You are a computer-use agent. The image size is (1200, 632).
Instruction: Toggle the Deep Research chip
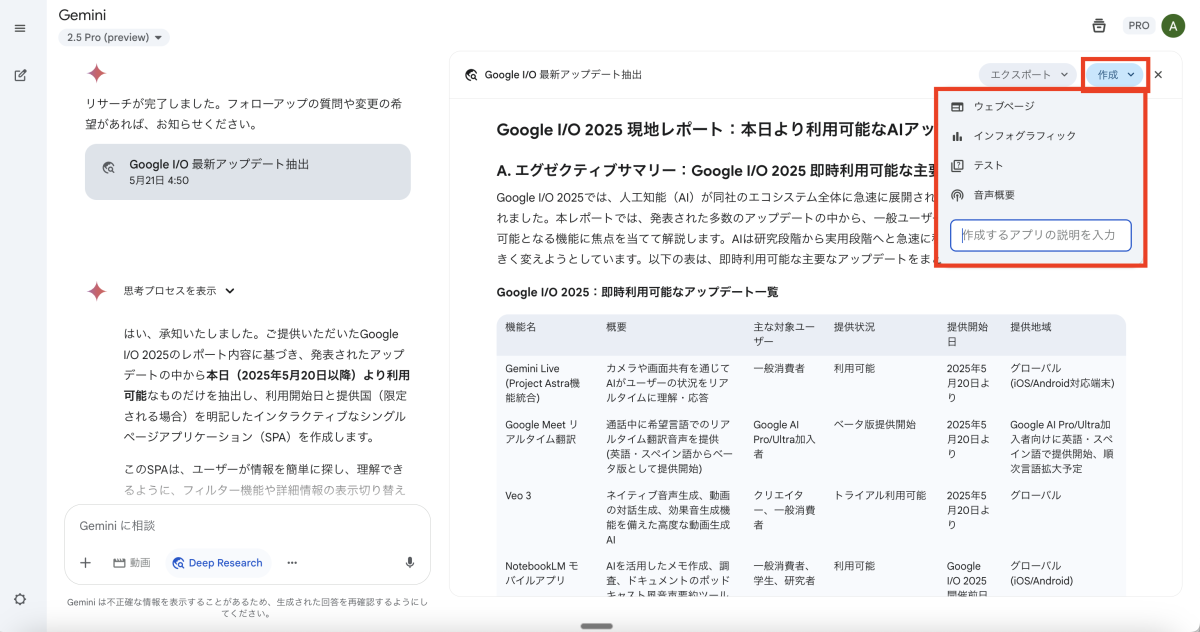pos(218,563)
